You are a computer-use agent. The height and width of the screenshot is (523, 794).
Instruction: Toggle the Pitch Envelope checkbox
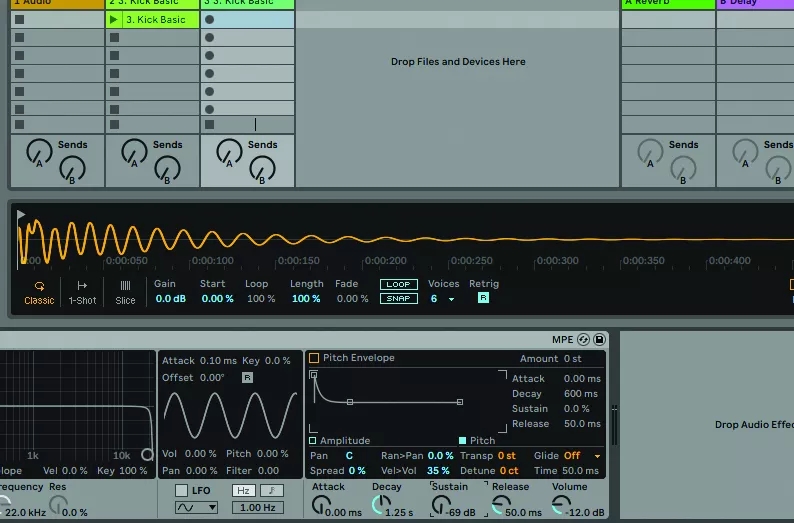(314, 358)
